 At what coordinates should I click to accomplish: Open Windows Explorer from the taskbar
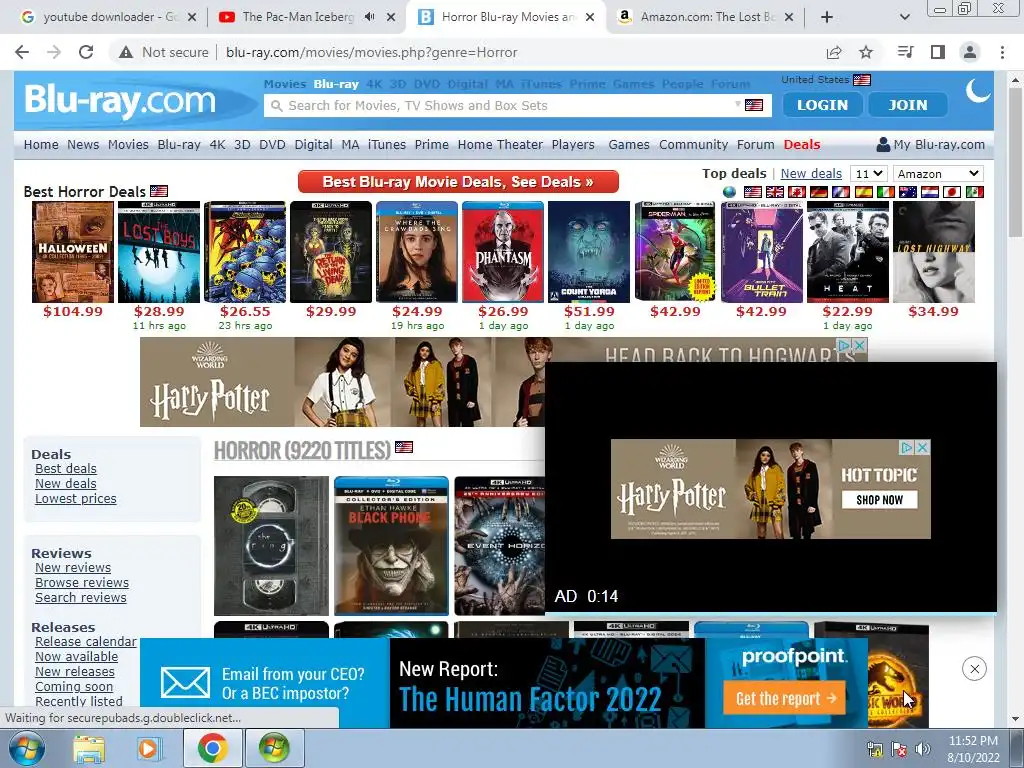pos(88,748)
